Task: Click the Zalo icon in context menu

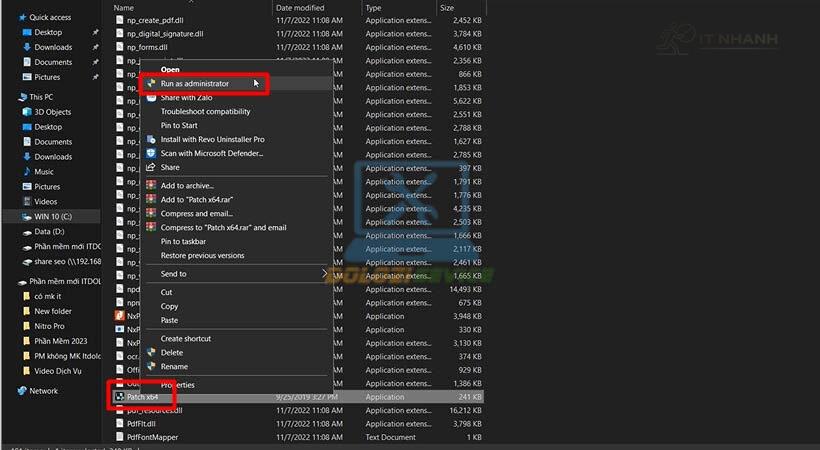Action: tap(151, 98)
